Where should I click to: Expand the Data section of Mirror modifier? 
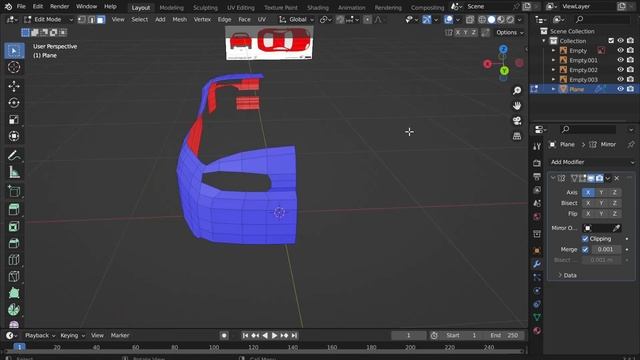tap(567, 275)
